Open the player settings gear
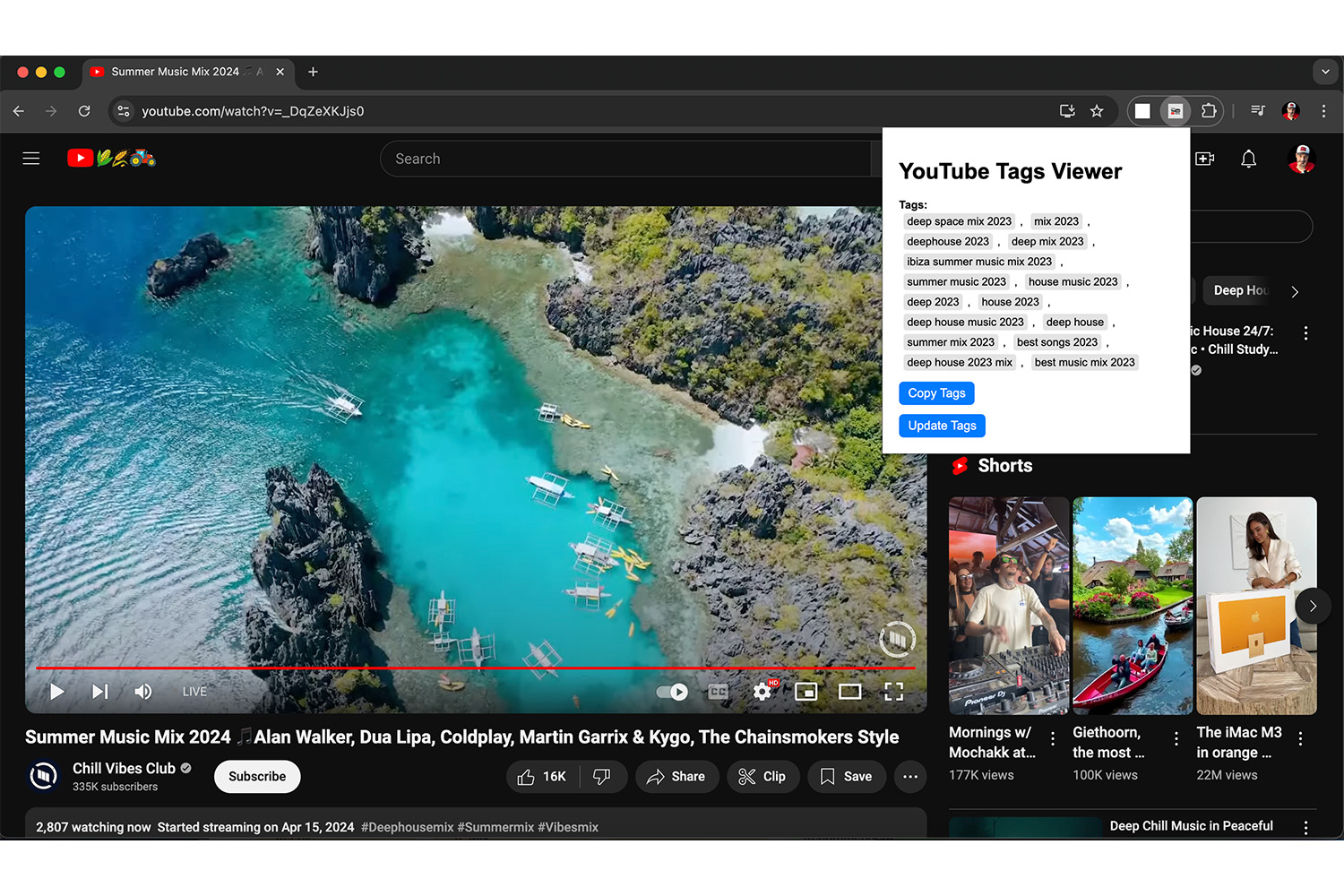Screen dimensions: 1344x896 (x=762, y=692)
